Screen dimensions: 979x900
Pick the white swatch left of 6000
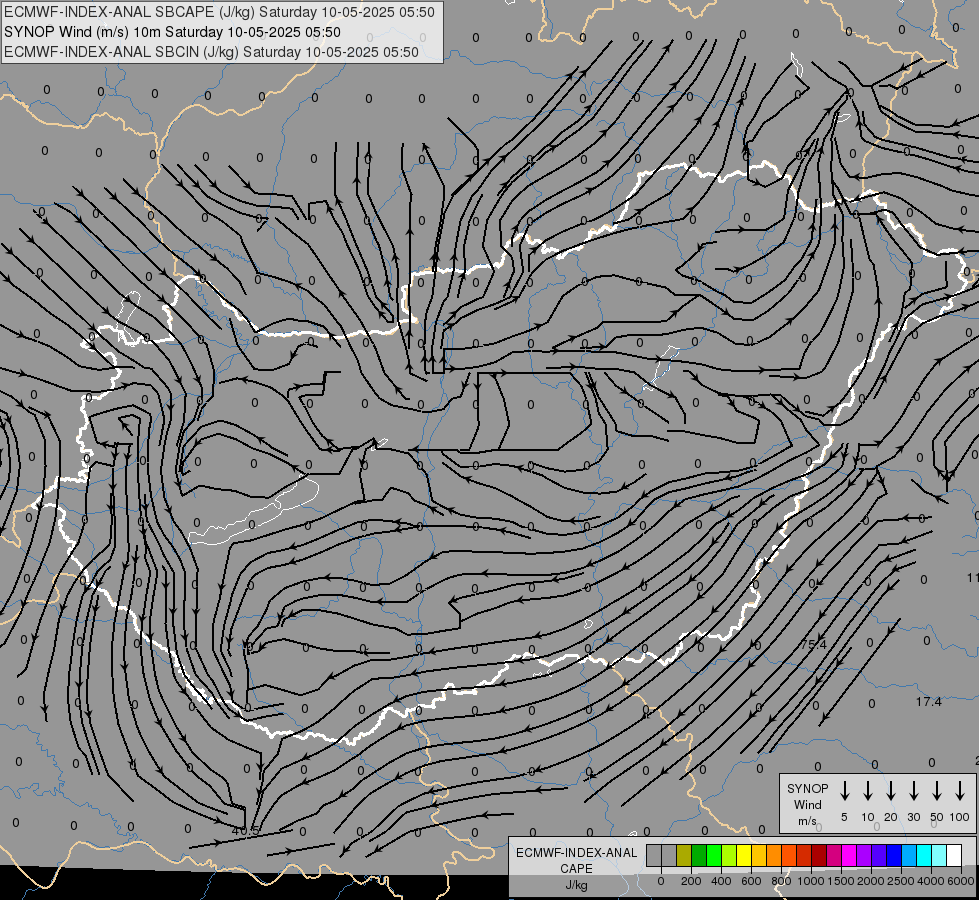954,855
